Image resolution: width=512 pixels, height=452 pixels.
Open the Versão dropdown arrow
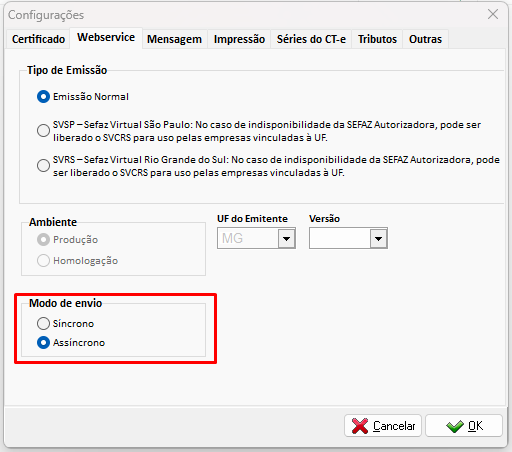coord(378,238)
